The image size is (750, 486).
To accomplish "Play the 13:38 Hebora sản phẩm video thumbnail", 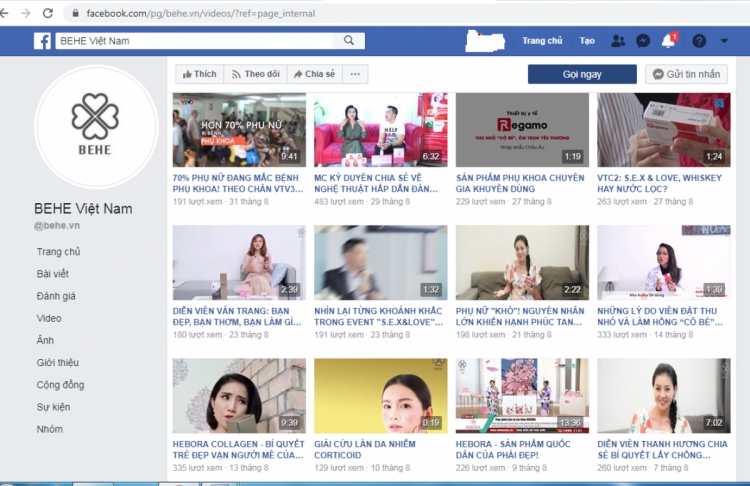I will (522, 396).
